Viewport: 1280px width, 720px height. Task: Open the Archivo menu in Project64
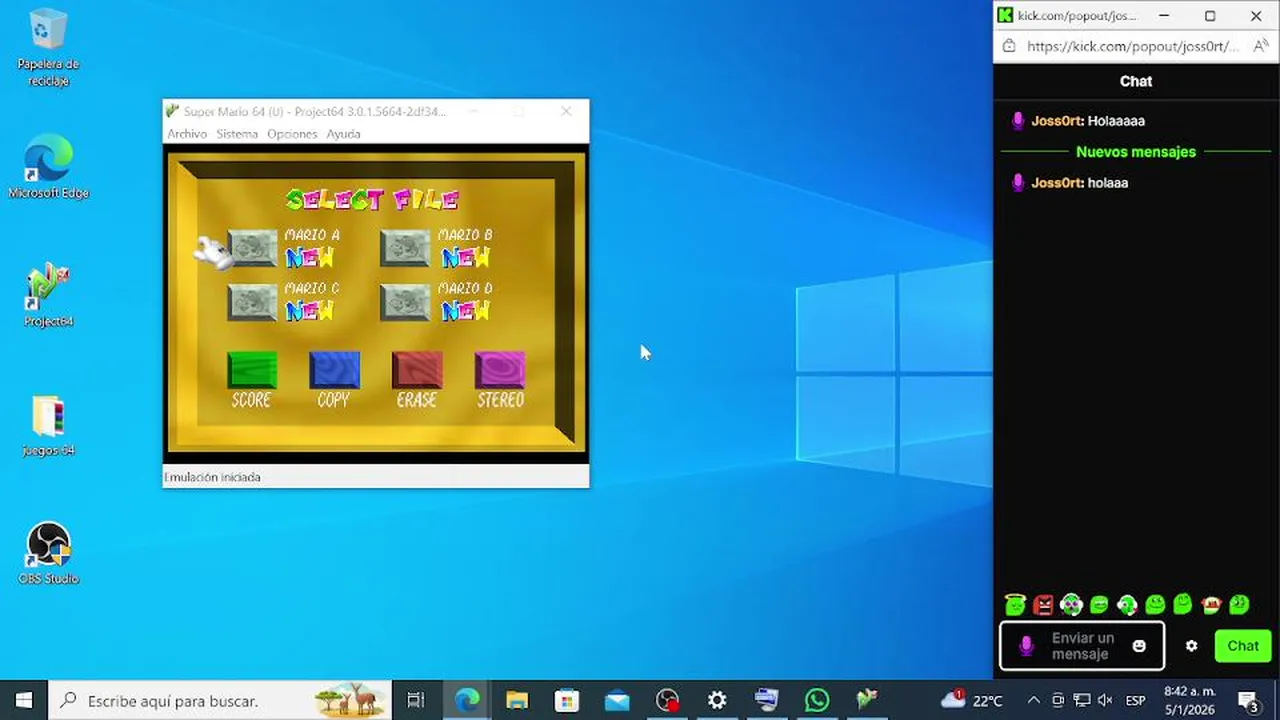click(187, 134)
